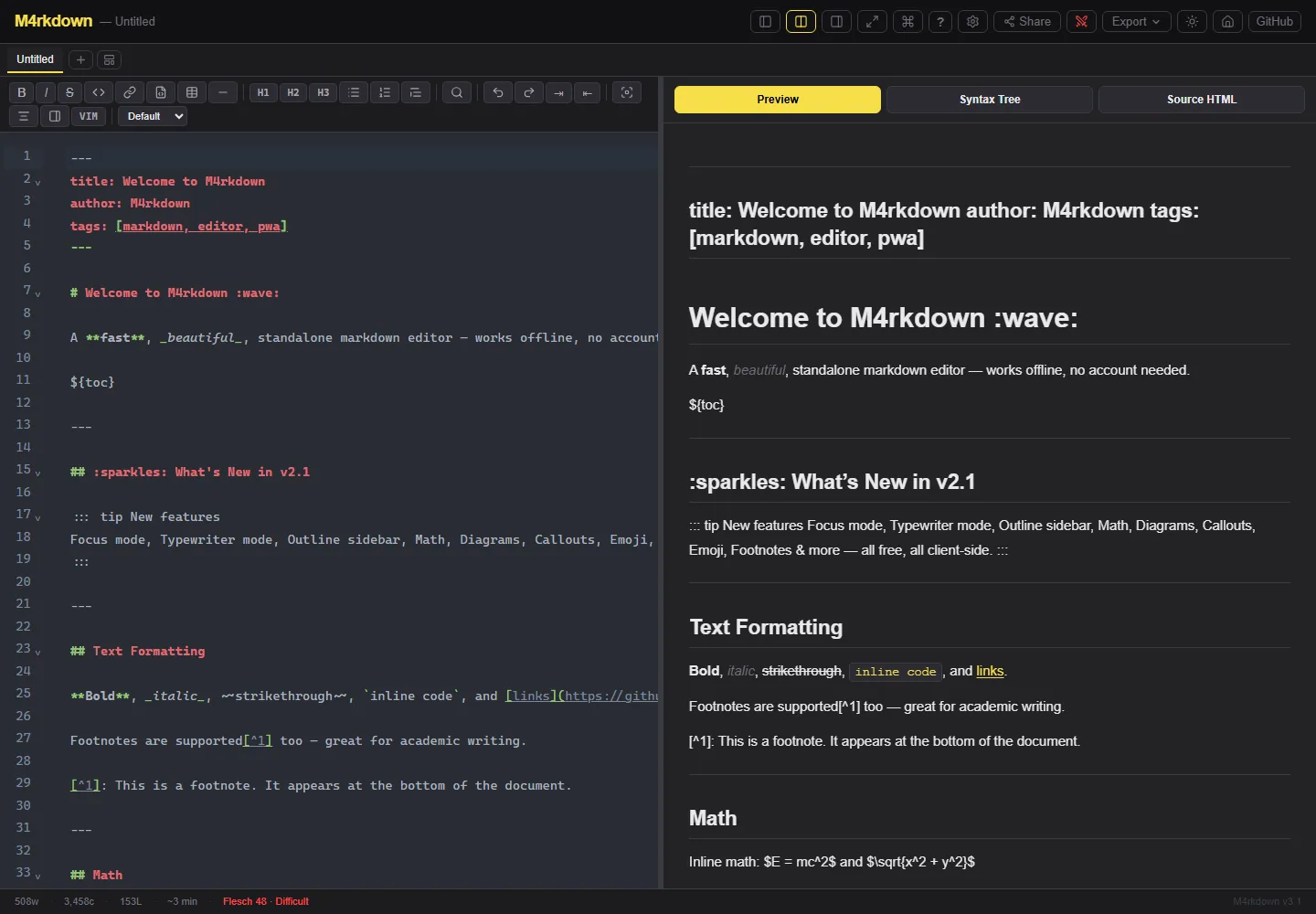Collapse the fold arrow at line 15
1316x914 pixels.
[x=37, y=473]
